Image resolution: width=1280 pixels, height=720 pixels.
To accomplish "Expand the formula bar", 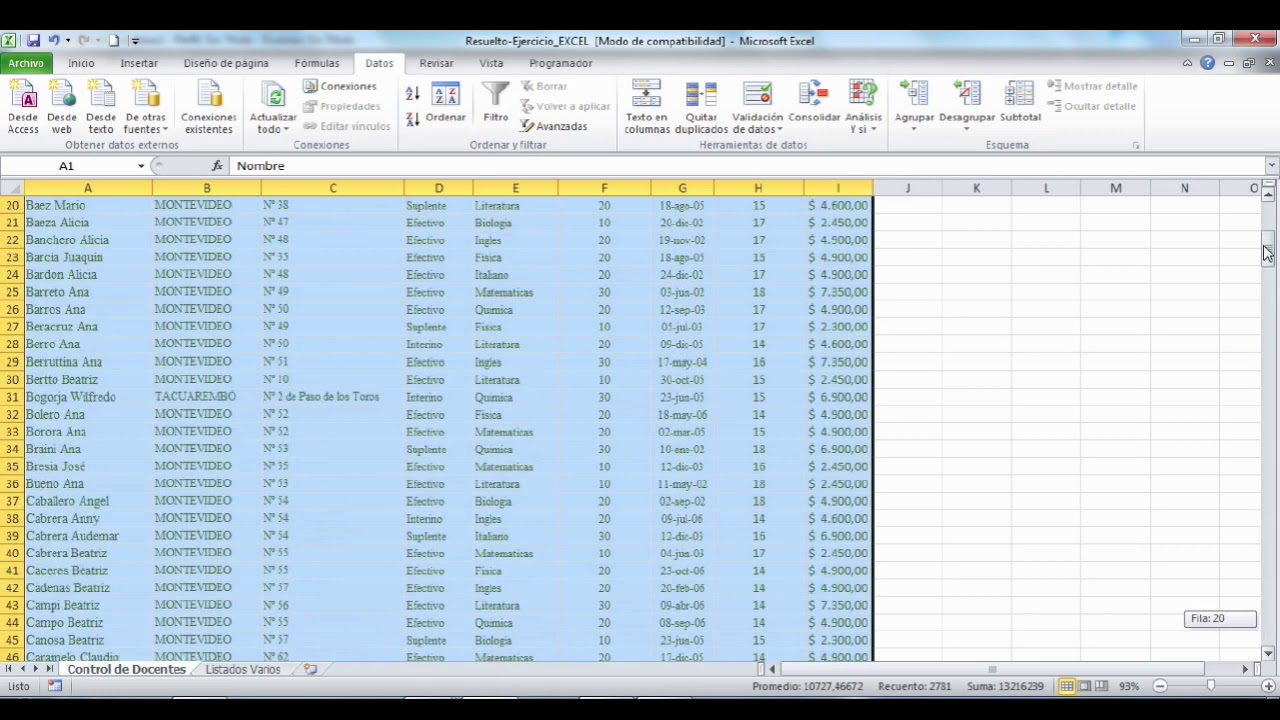I will coord(1271,166).
